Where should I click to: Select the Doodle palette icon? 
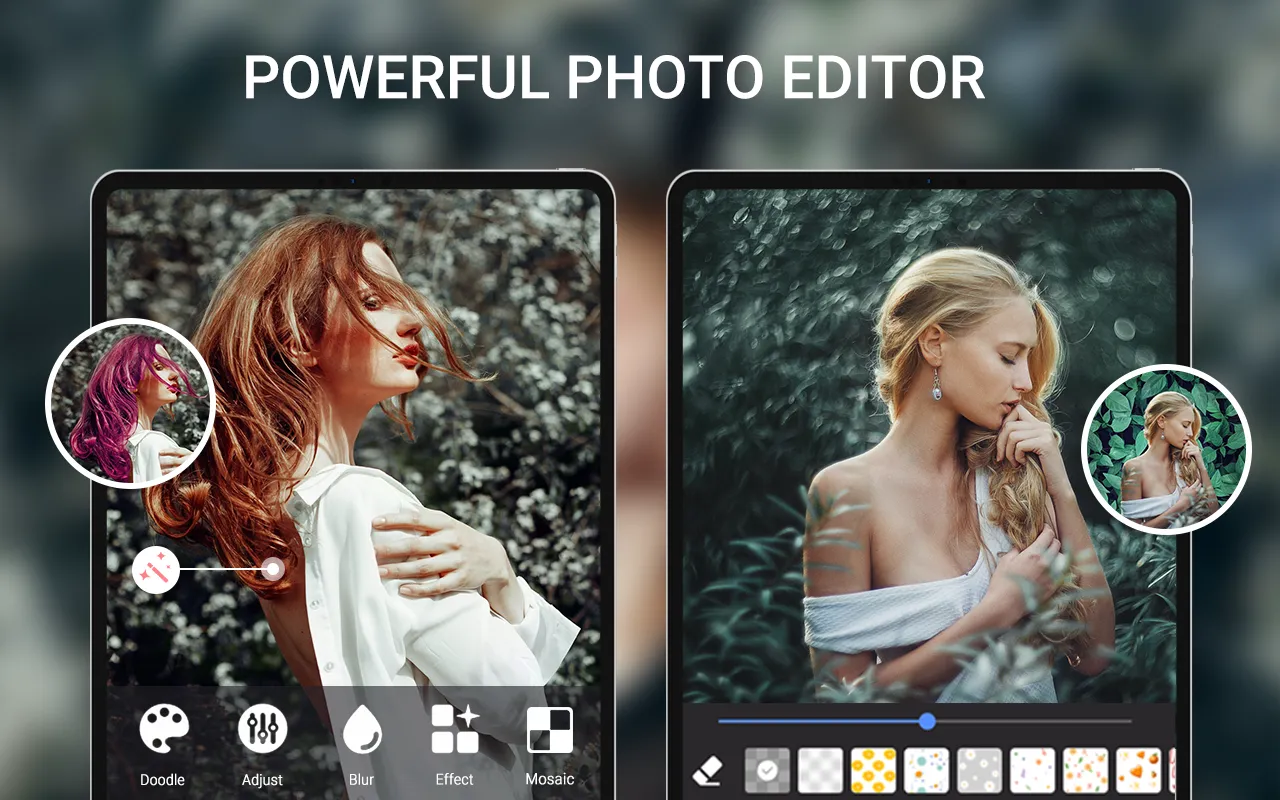coord(163,729)
